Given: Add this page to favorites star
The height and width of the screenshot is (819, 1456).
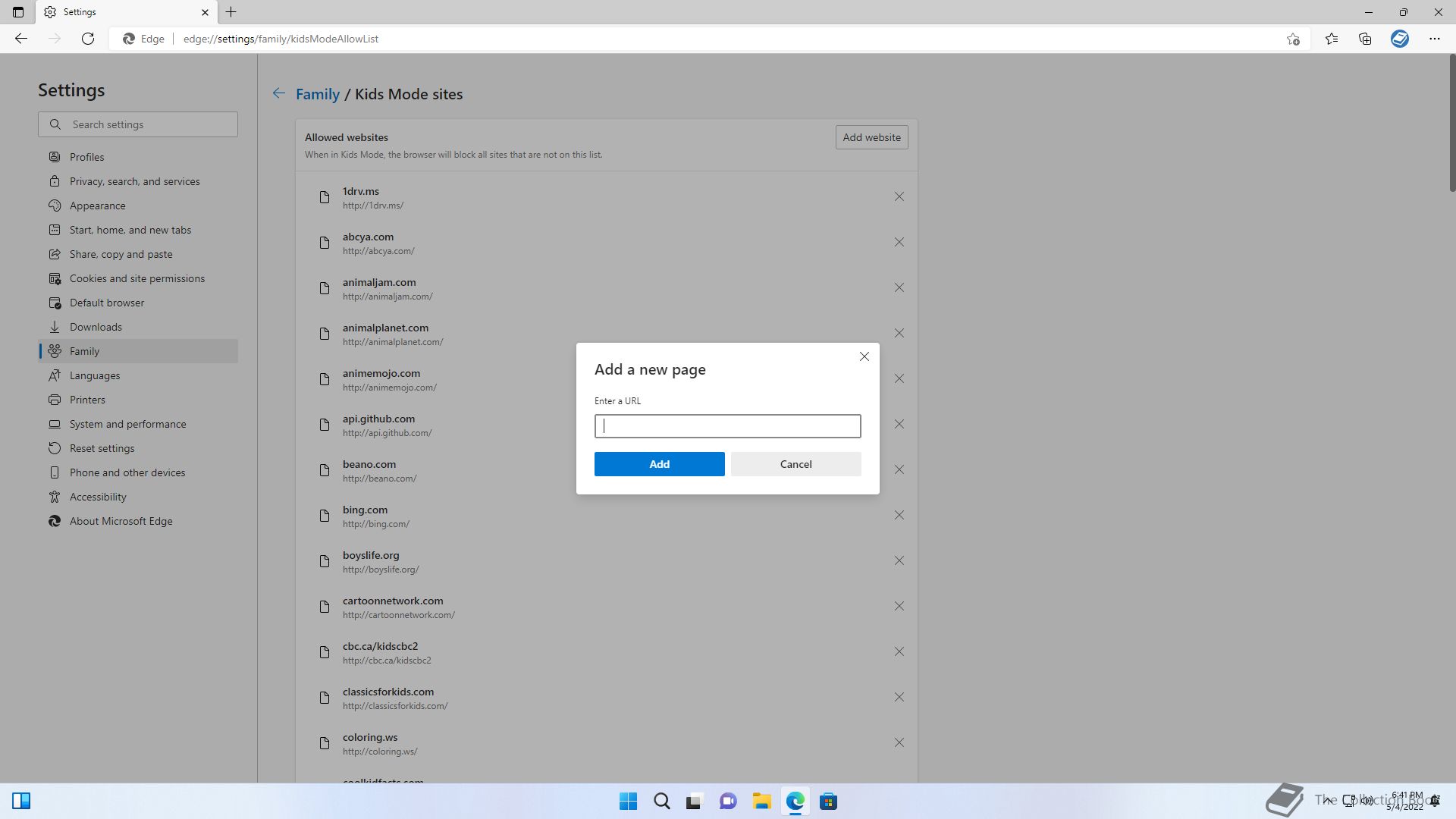Looking at the screenshot, I should pyautogui.click(x=1293, y=39).
